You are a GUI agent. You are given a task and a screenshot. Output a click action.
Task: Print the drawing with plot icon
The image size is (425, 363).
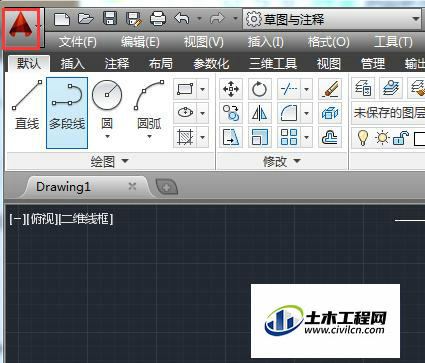point(158,19)
